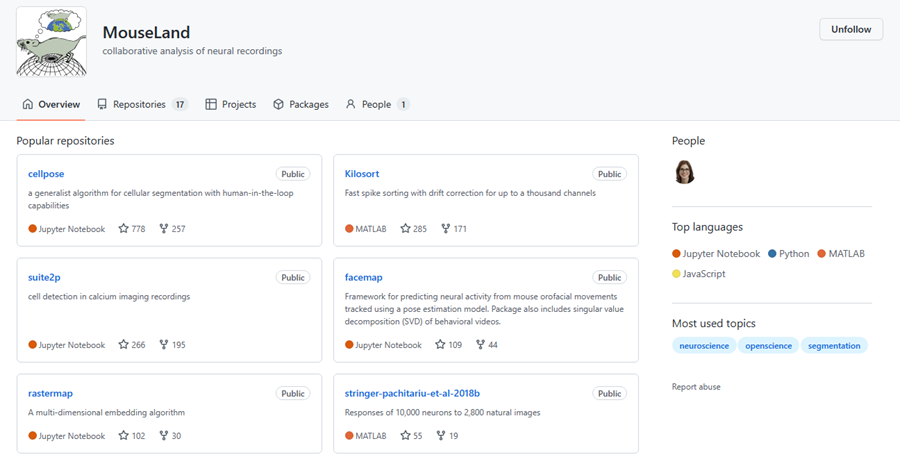Click the star icon on rastermap
Viewport: 900px width, 457px height.
point(124,436)
